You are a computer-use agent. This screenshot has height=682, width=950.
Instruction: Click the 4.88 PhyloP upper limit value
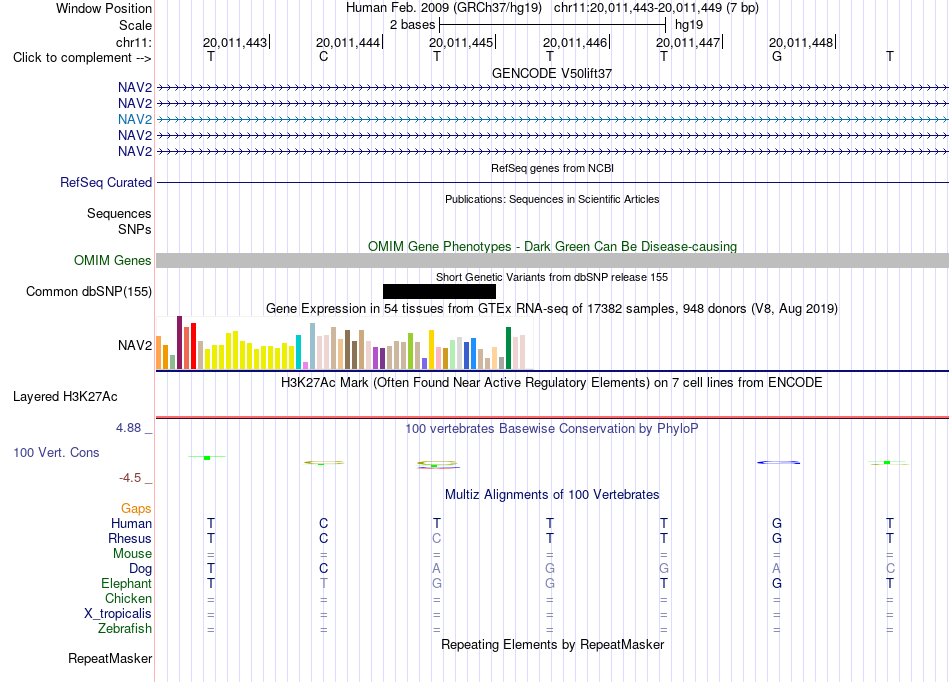(128, 428)
